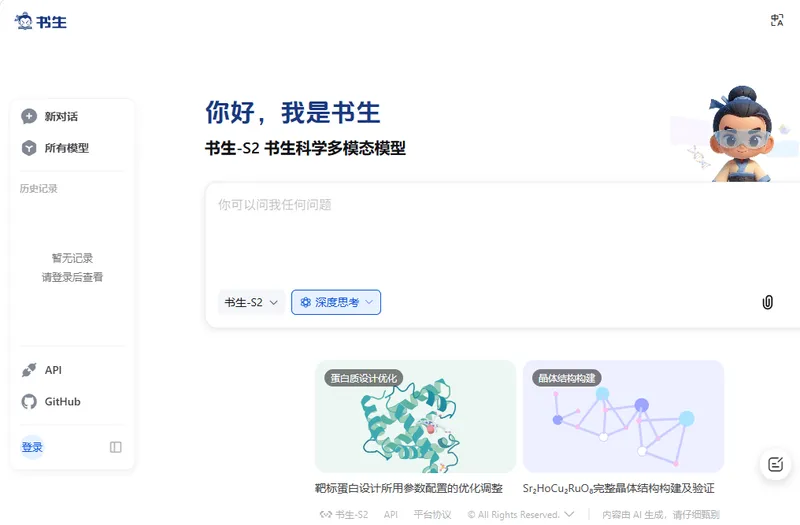Open the 书生-S2 model dropdown
This screenshot has height=525, width=800.
click(x=251, y=303)
